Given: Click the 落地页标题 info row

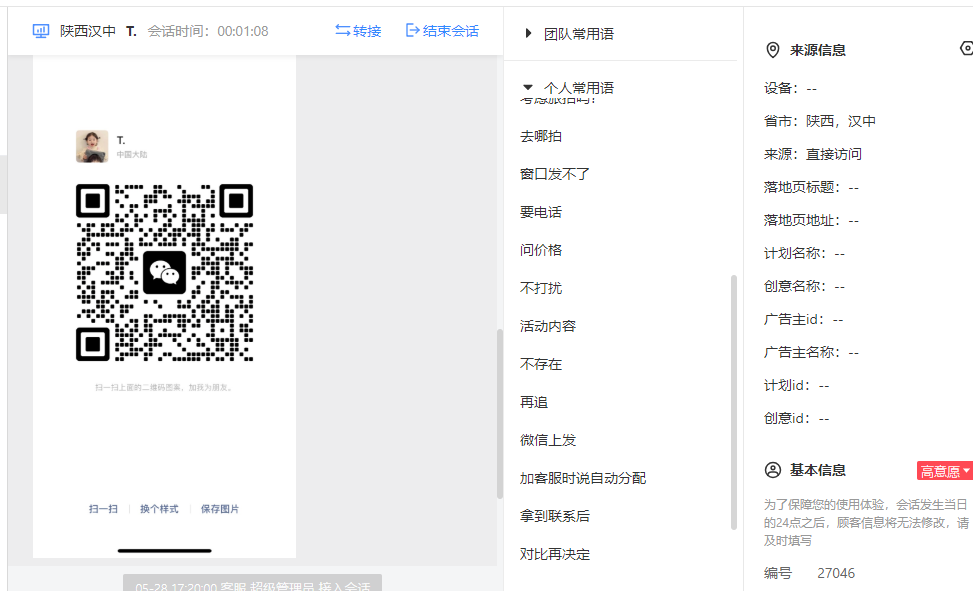Looking at the screenshot, I should click(812, 187).
